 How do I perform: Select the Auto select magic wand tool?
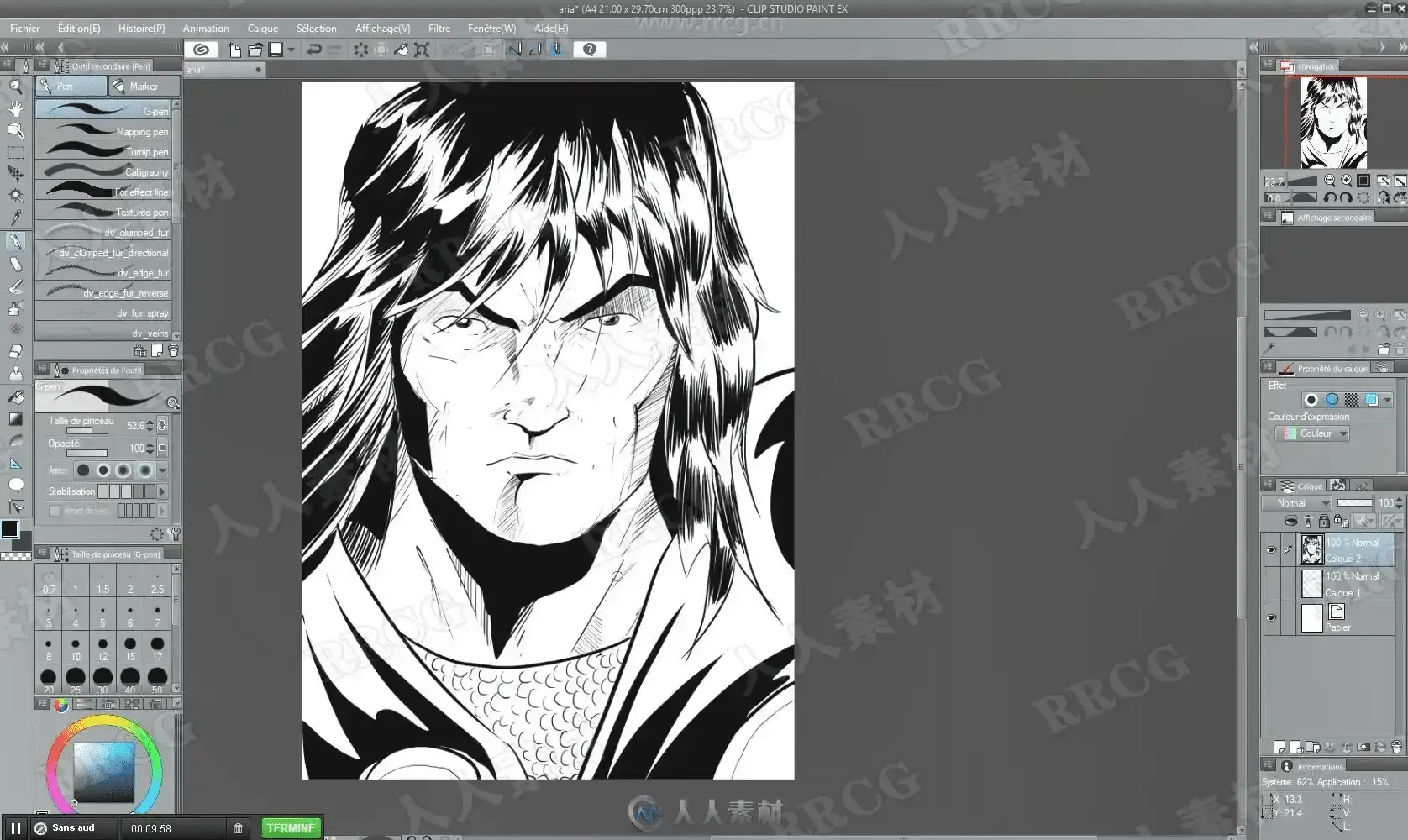coord(15,195)
